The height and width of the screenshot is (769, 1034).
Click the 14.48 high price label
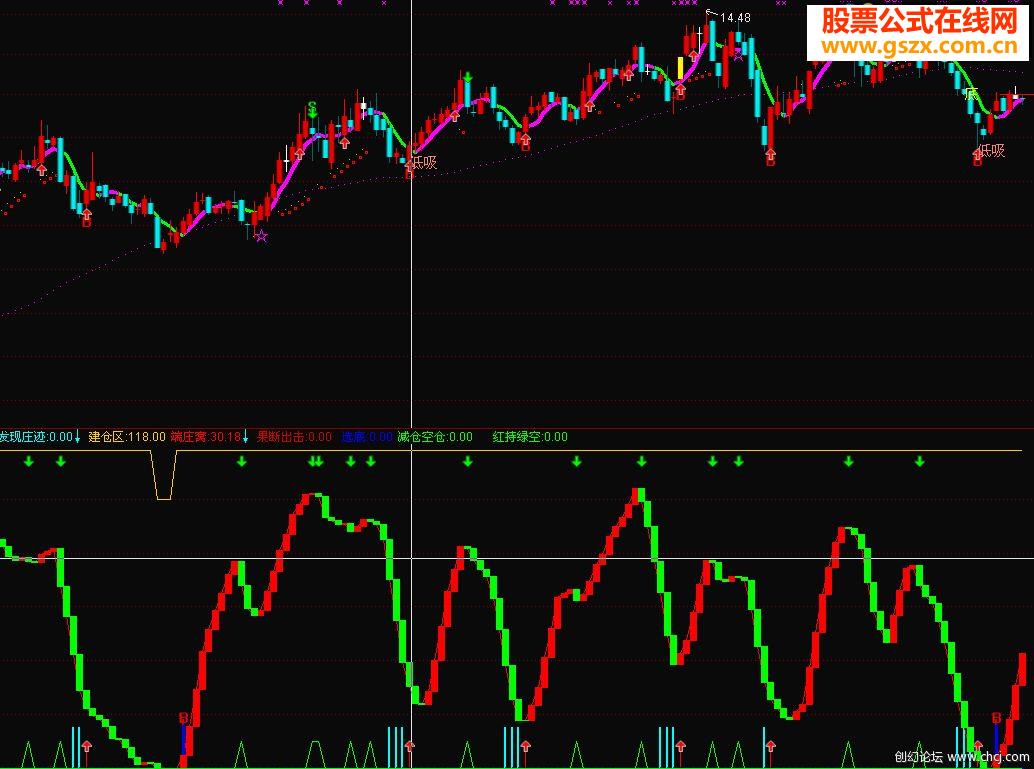click(735, 18)
